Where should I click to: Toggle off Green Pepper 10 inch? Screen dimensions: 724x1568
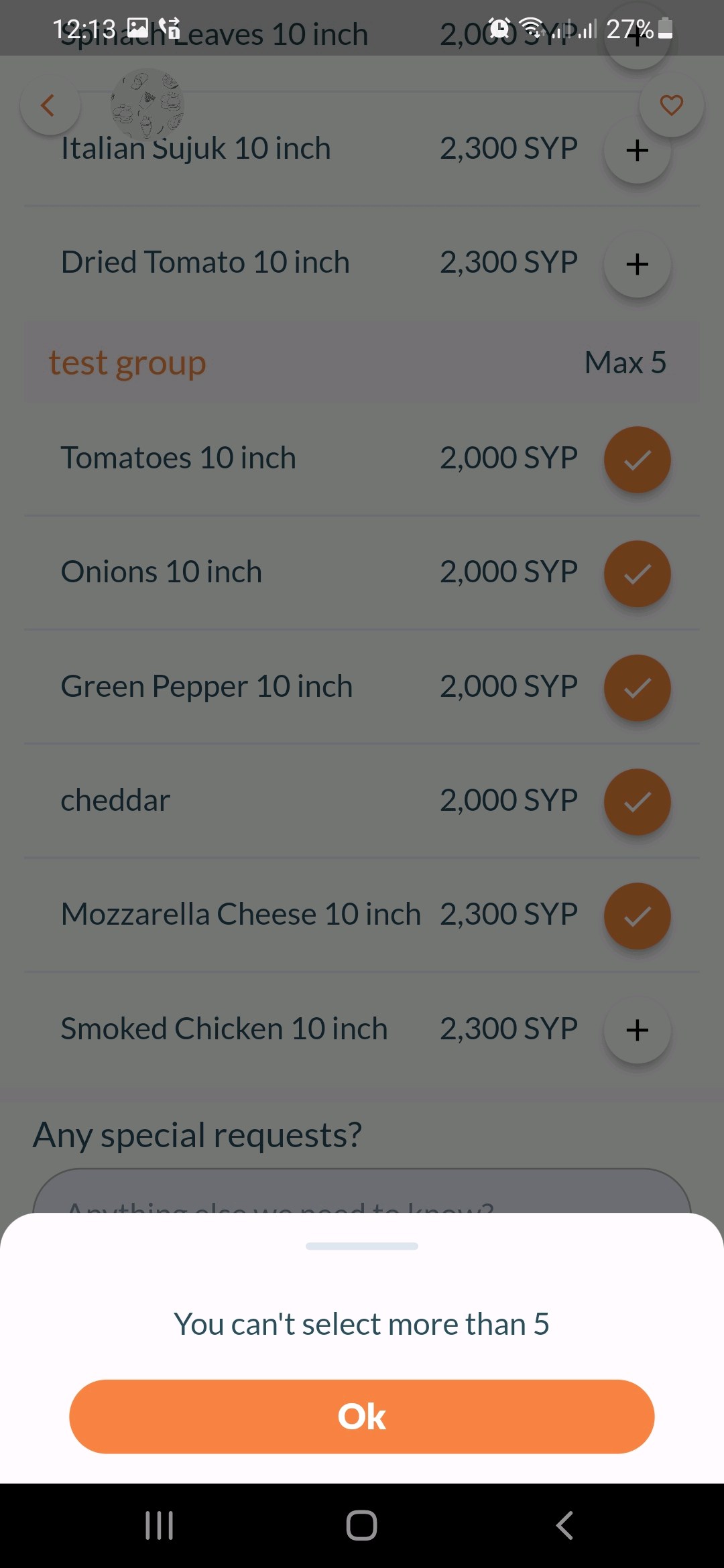(637, 688)
